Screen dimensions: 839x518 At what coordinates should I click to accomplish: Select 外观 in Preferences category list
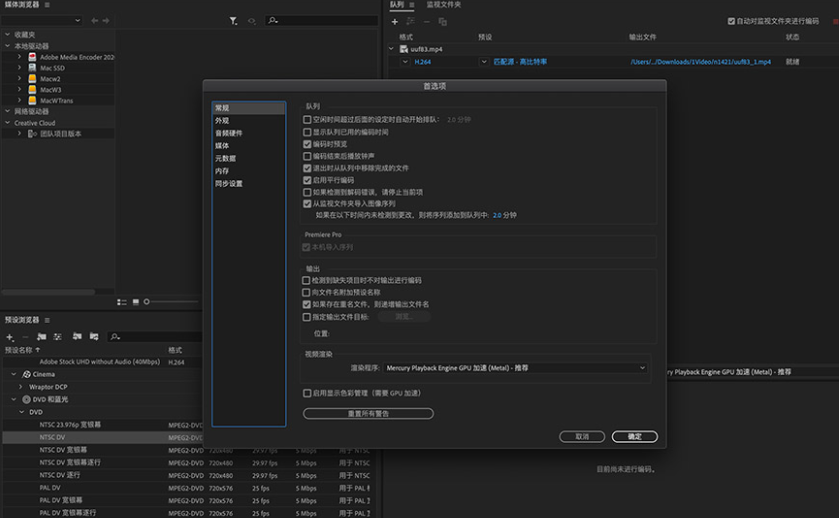pos(249,121)
